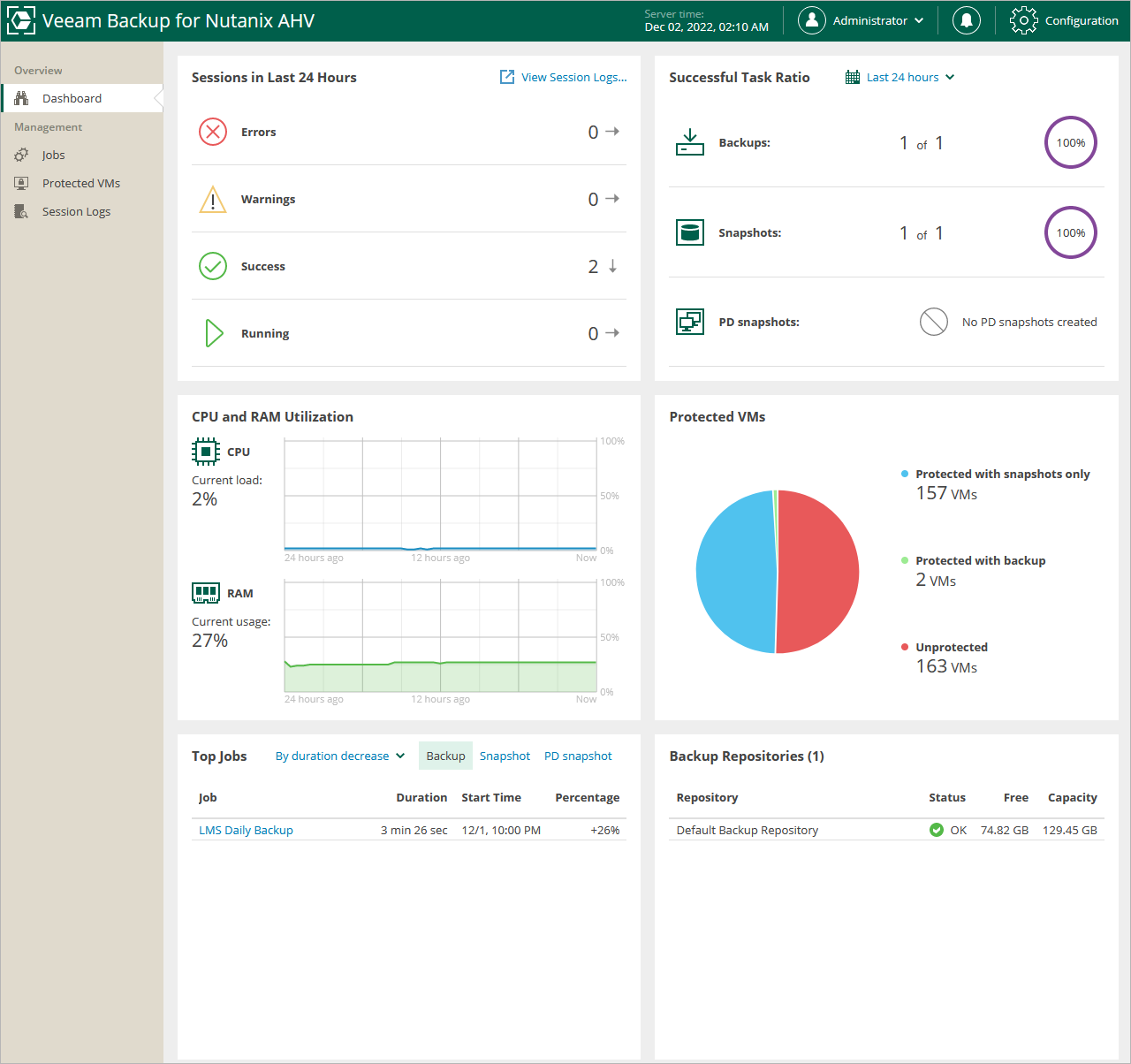Image resolution: width=1131 pixels, height=1064 pixels.
Task: Open the View Session Logs link
Action: 573,77
